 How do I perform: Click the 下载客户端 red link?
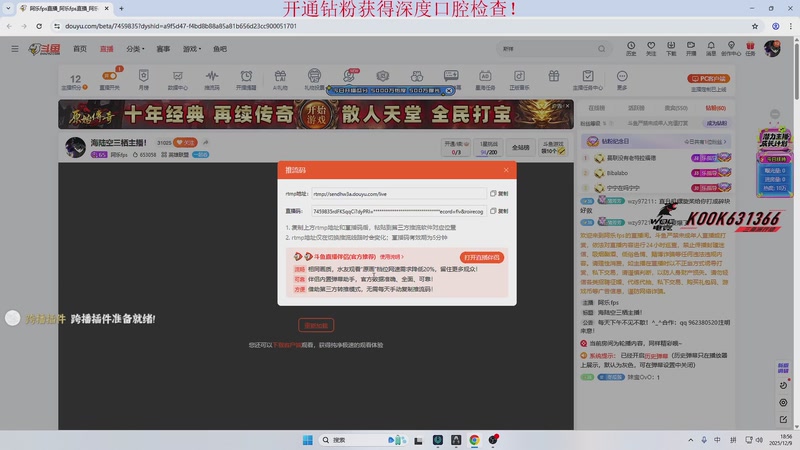[x=287, y=345]
